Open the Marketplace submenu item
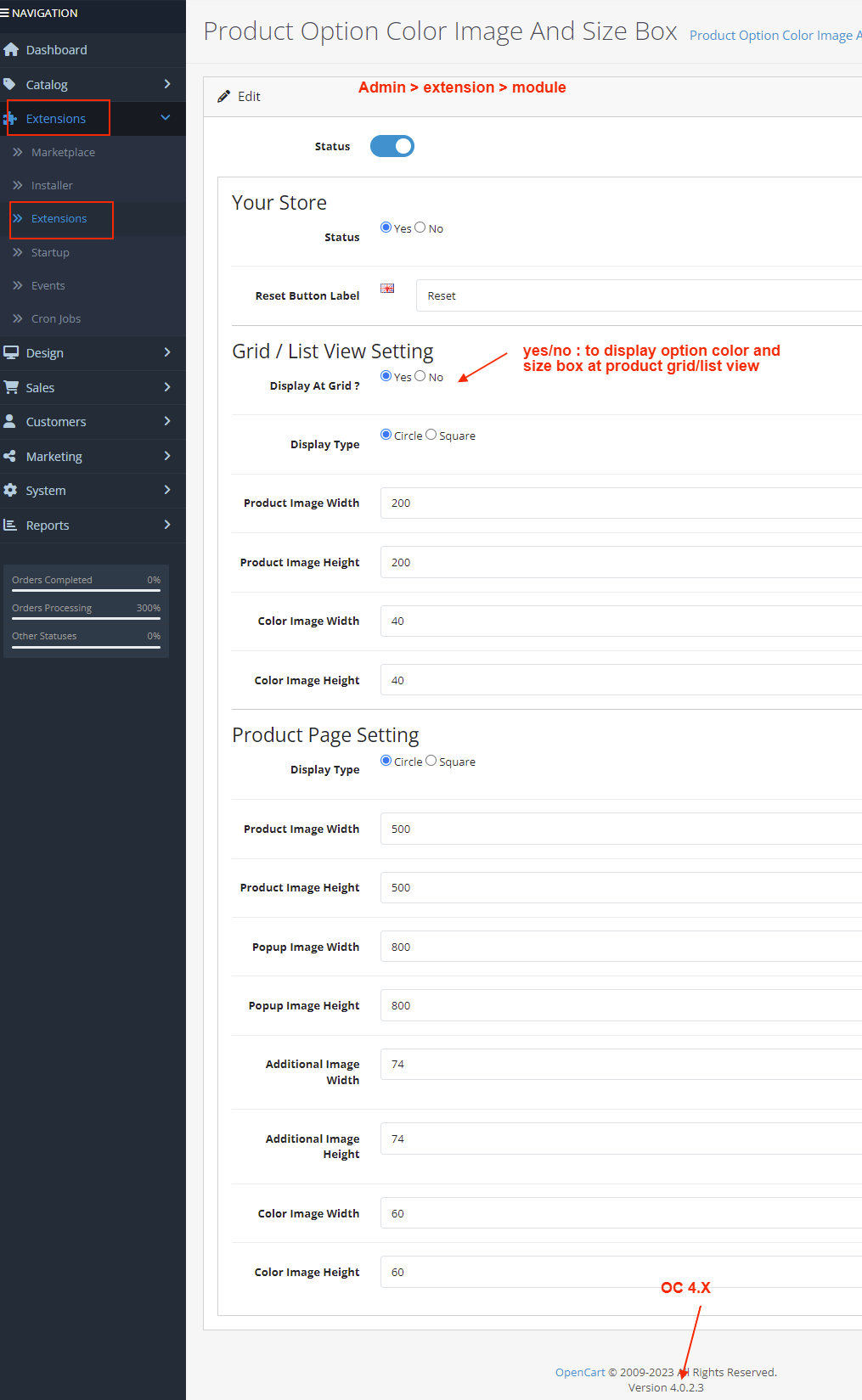The width and height of the screenshot is (862, 1400). point(63,153)
